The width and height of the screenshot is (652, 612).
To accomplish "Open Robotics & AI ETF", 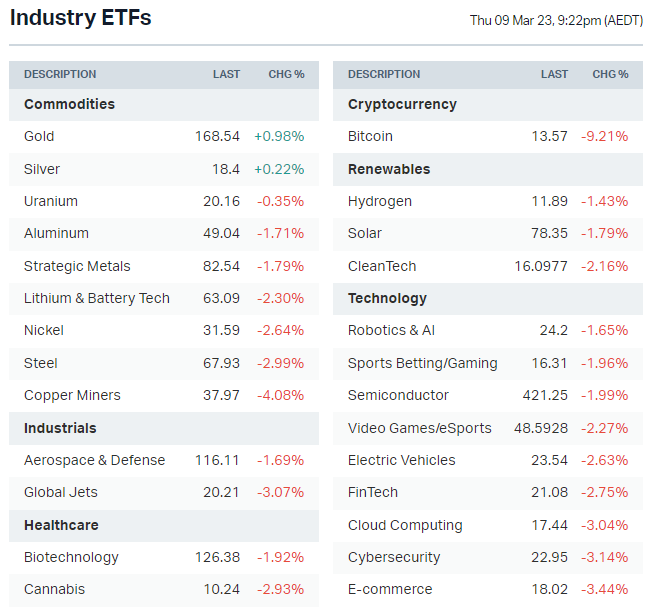I will (390, 330).
